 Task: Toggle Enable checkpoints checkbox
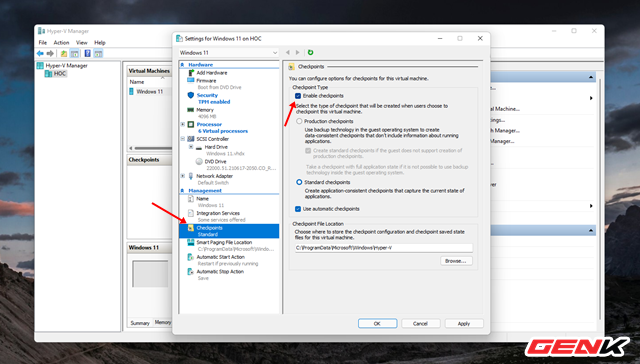click(x=298, y=96)
